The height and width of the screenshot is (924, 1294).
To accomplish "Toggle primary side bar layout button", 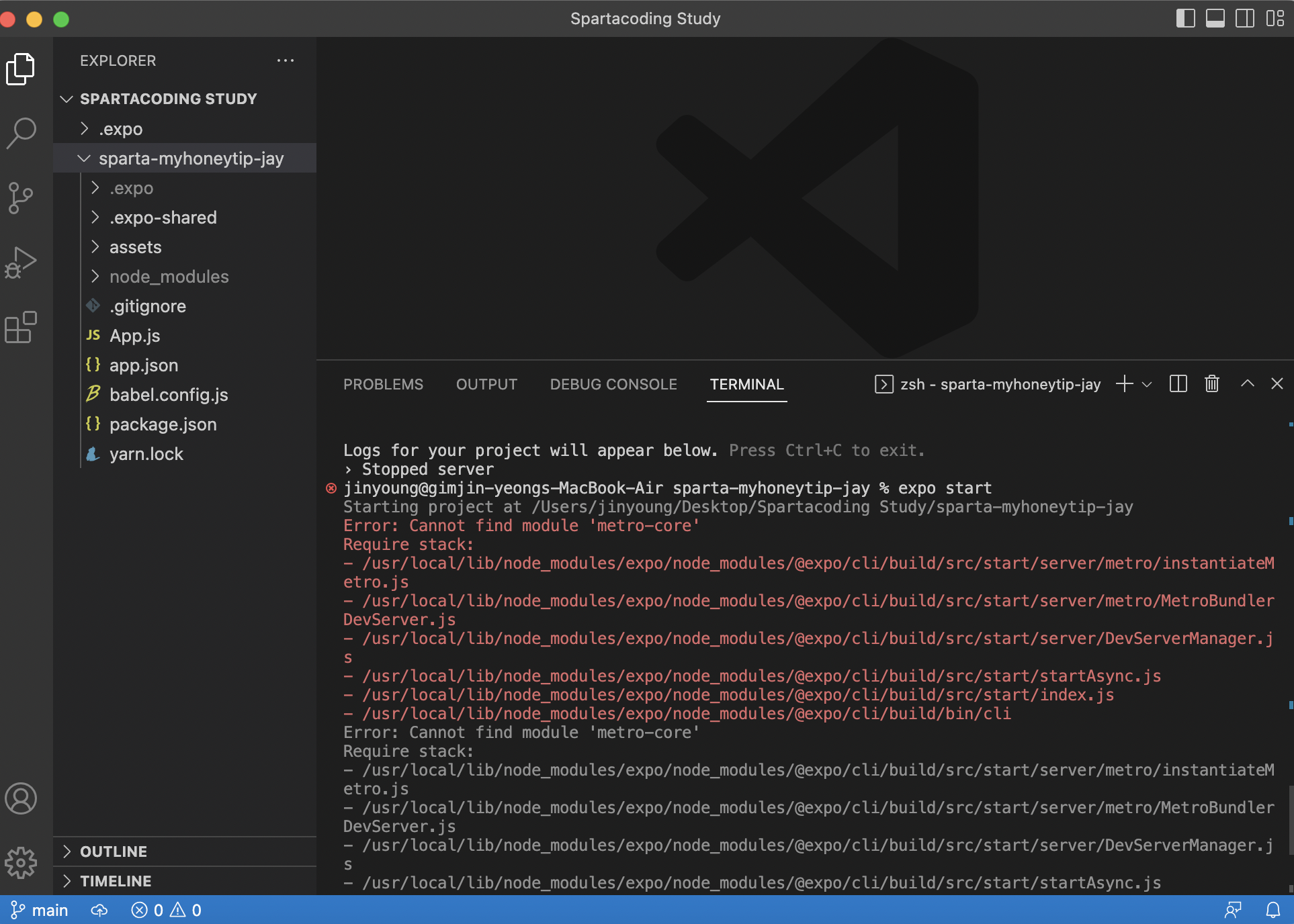I will [1185, 18].
